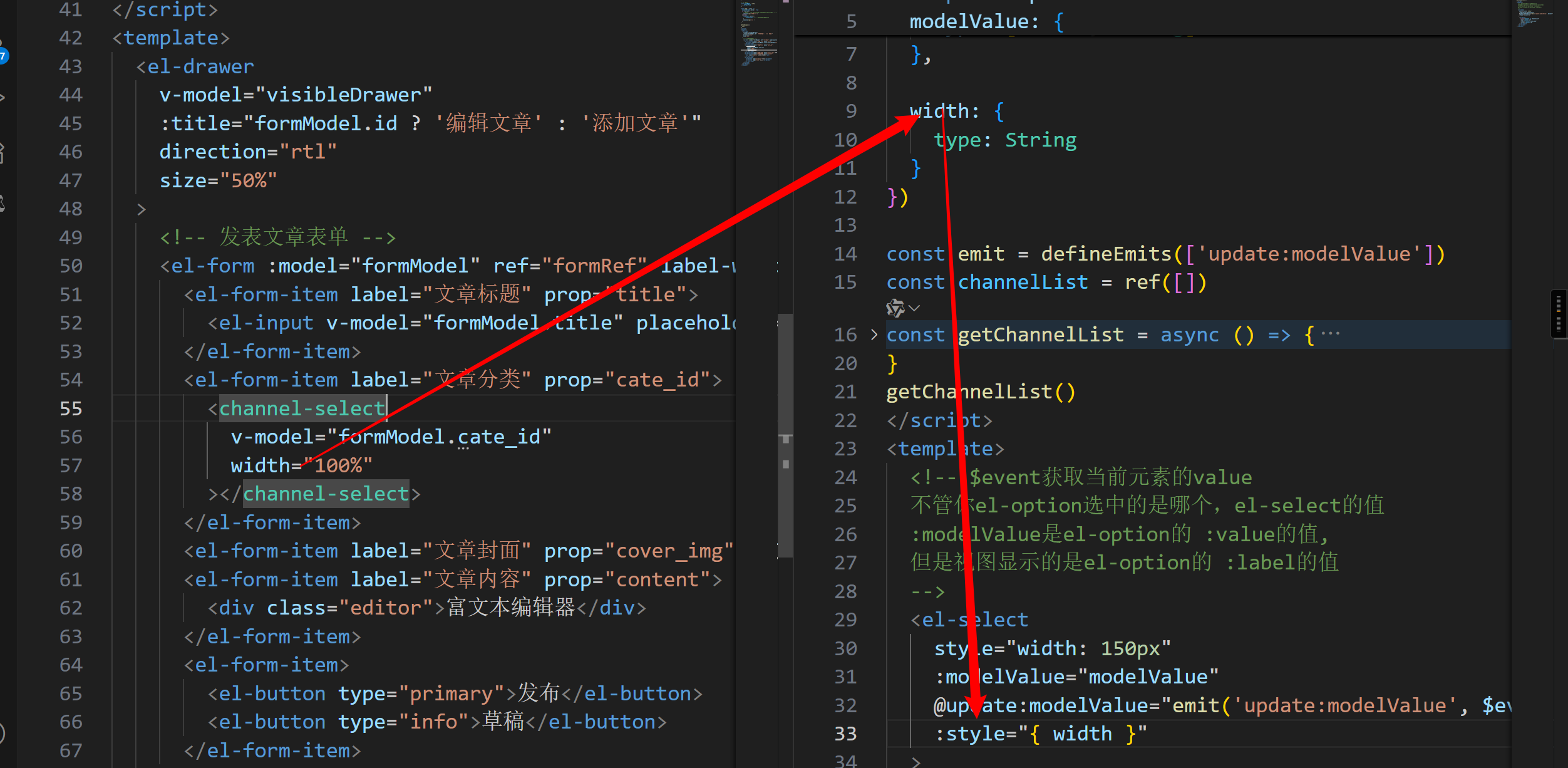
Task: Click the folded-code ellipsis after async arrow brace
Action: [1330, 334]
